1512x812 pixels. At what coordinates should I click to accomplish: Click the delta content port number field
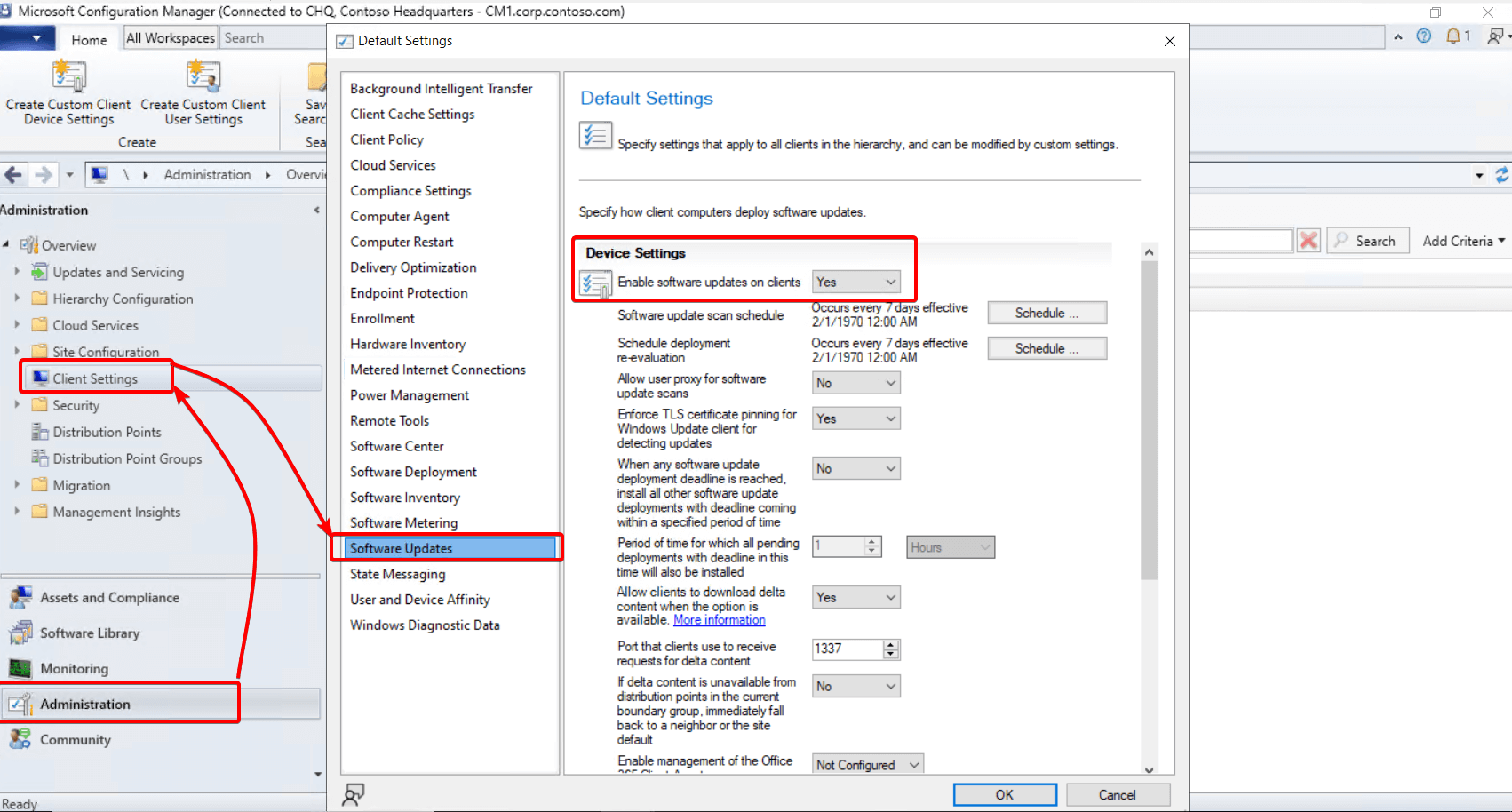click(848, 649)
